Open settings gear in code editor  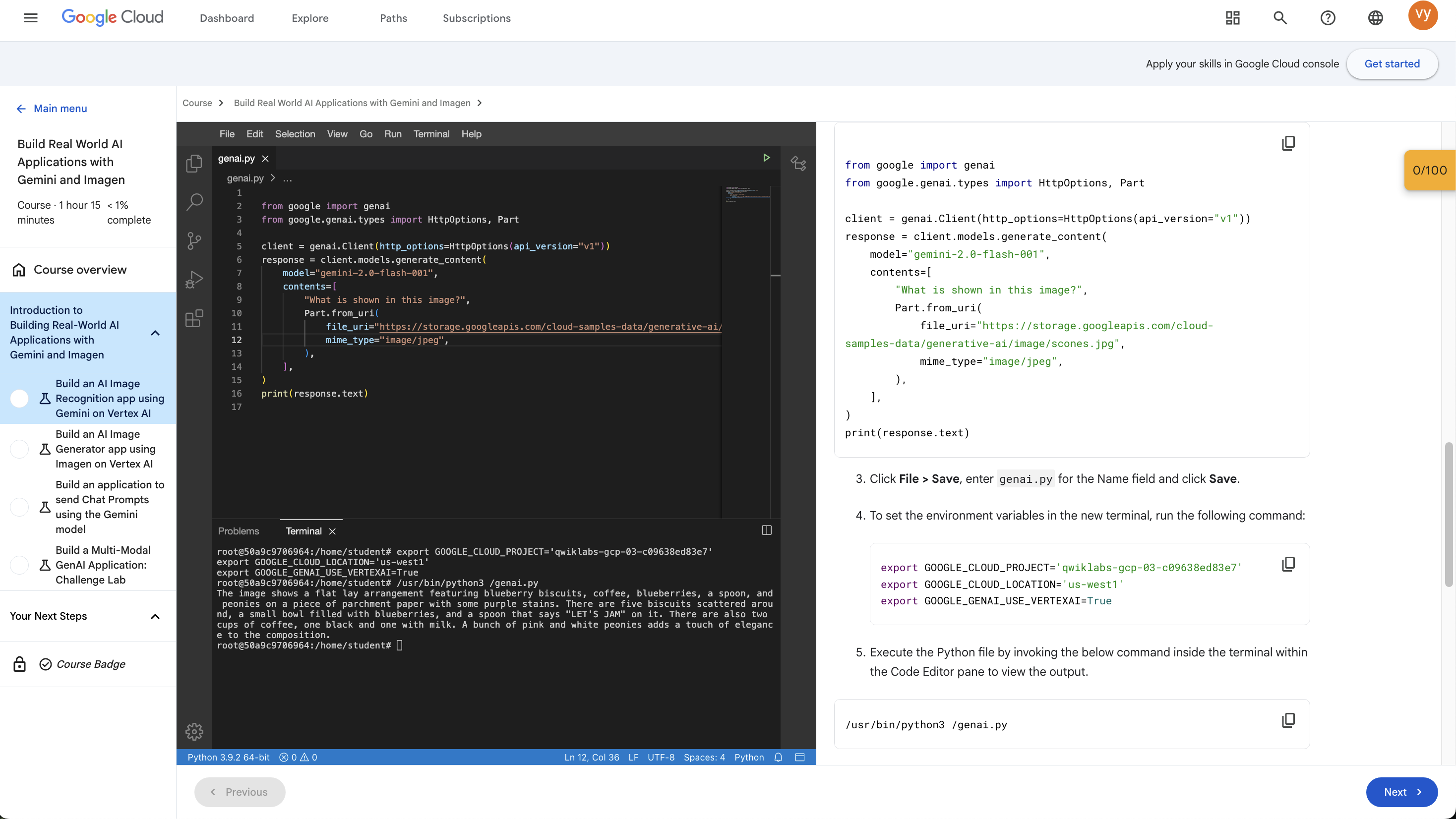[x=194, y=731]
